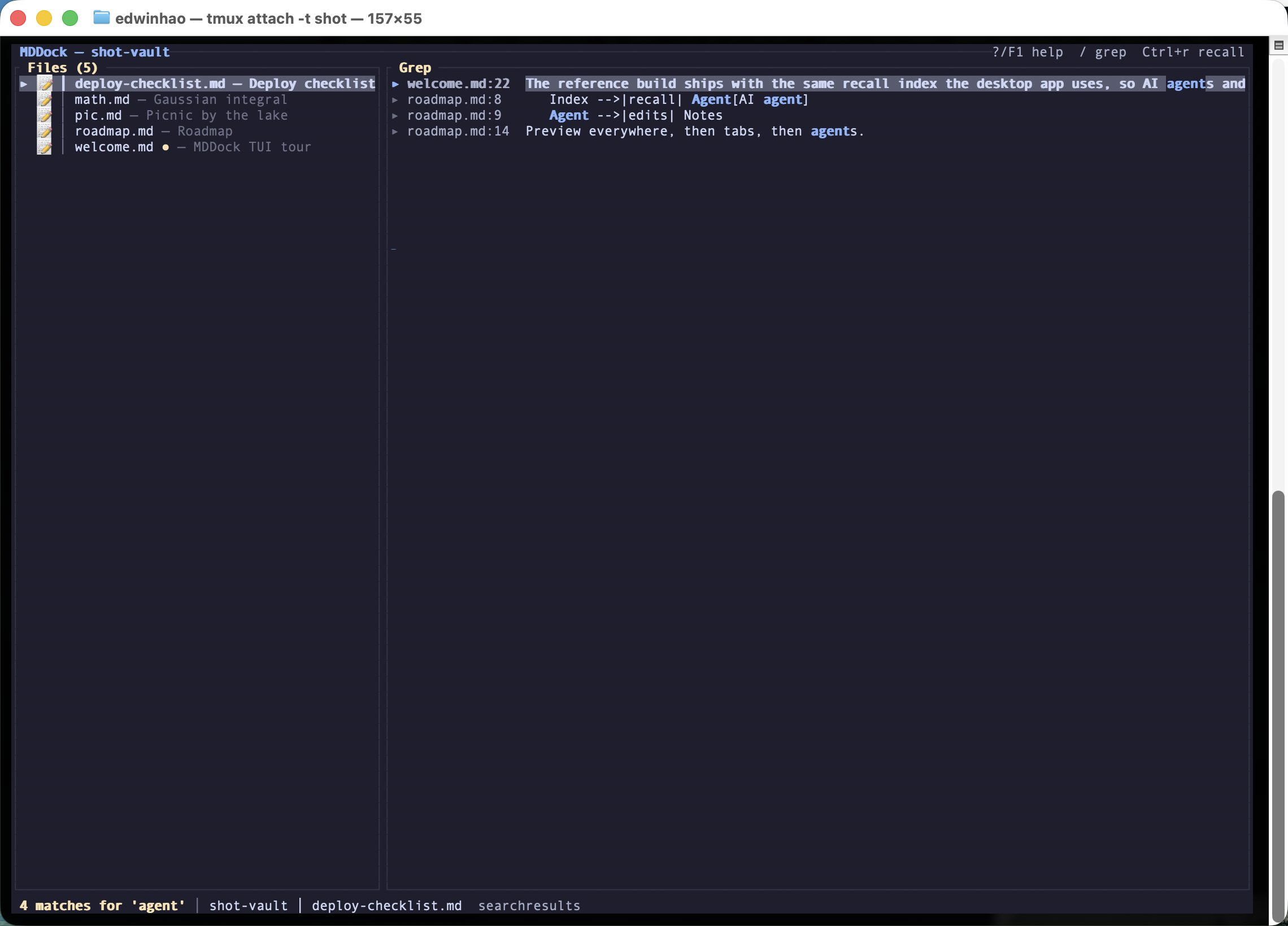Image resolution: width=1288 pixels, height=926 pixels.
Task: Click shot-vault in the status bar
Action: coord(248,906)
